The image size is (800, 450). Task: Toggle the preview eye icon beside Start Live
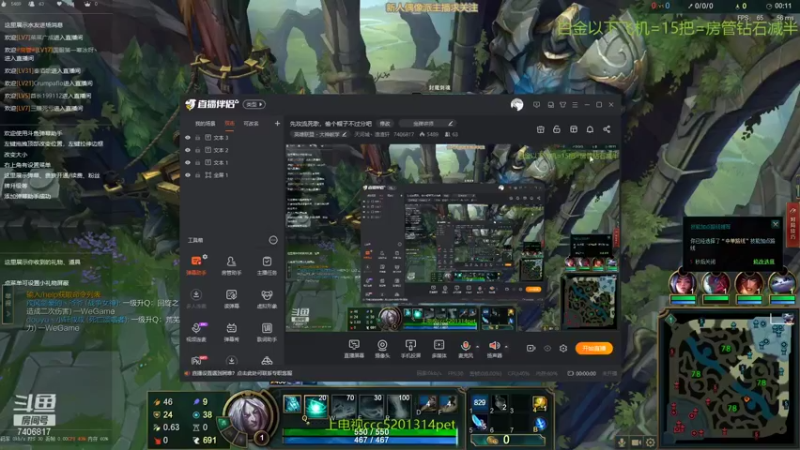pos(547,348)
